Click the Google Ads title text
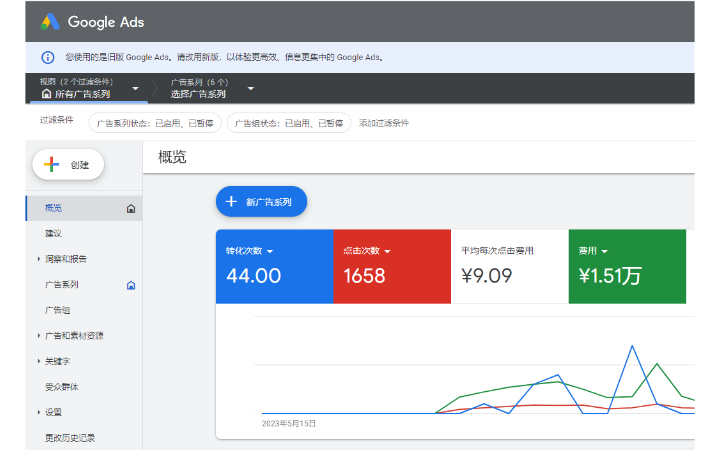This screenshot has width=720, height=450. coord(106,22)
